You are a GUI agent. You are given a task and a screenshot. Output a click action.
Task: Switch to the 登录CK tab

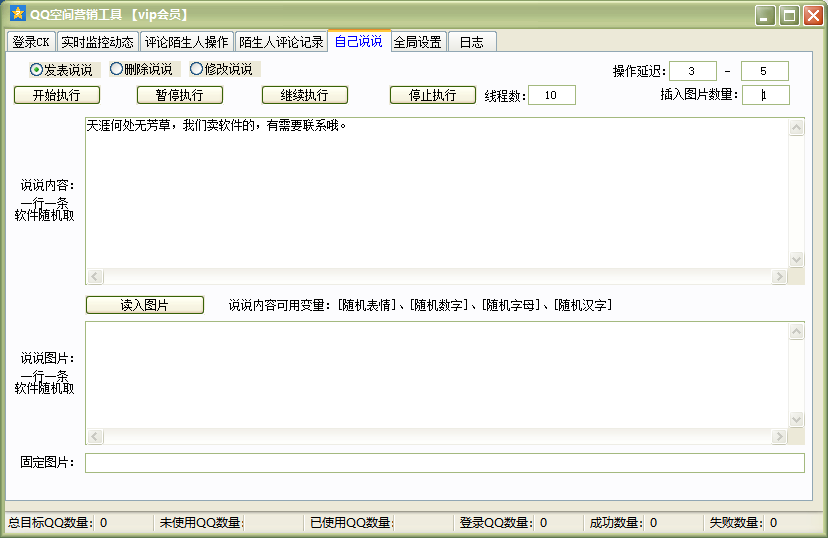click(31, 42)
